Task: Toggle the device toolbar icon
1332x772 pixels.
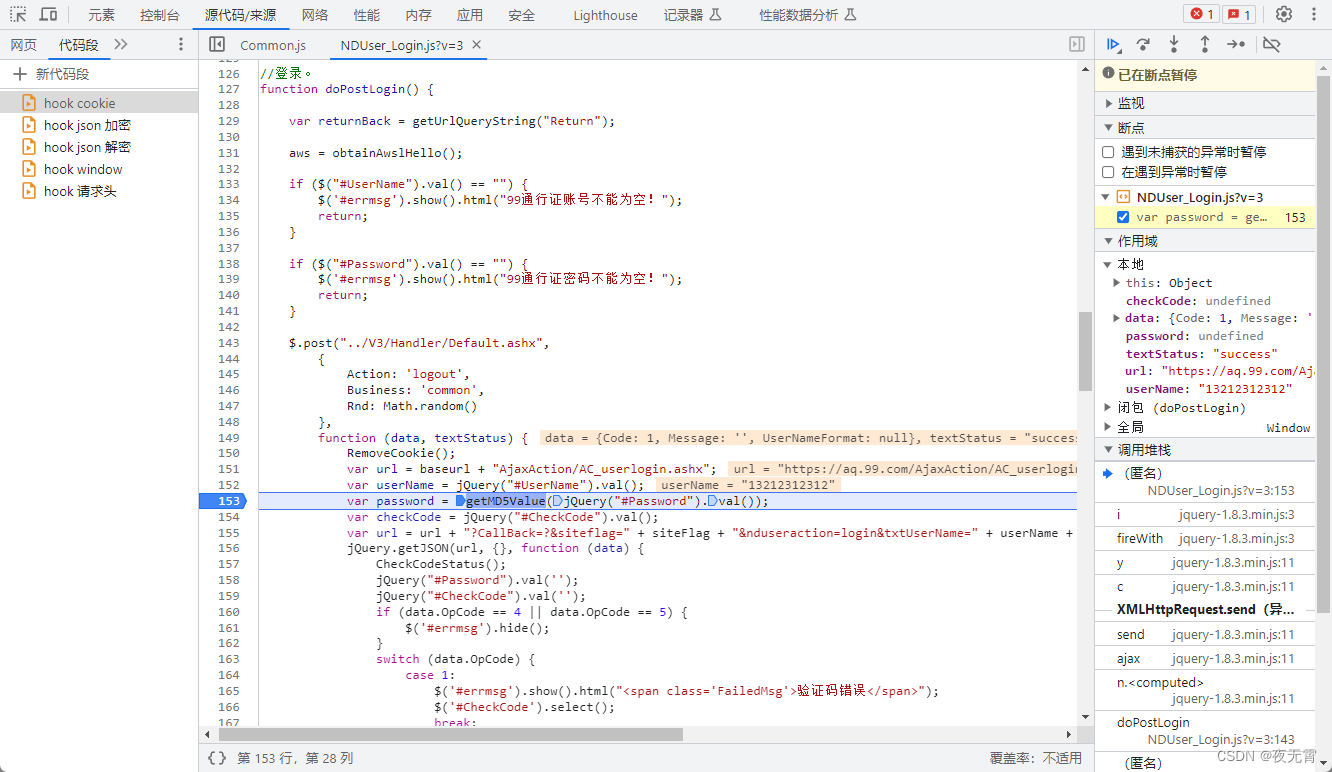Action: point(48,15)
